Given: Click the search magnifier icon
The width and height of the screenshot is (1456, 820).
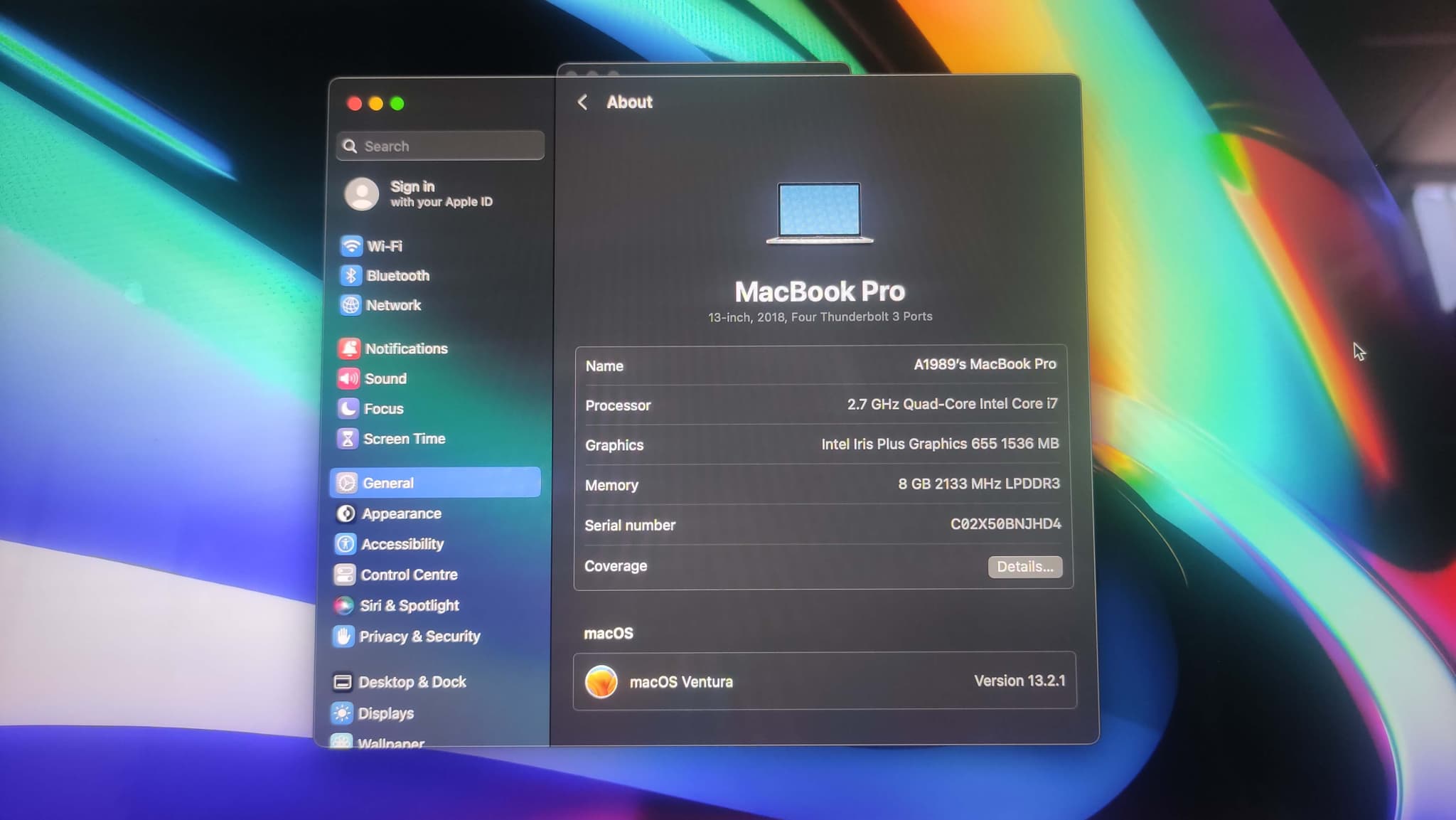Looking at the screenshot, I should click(x=350, y=147).
